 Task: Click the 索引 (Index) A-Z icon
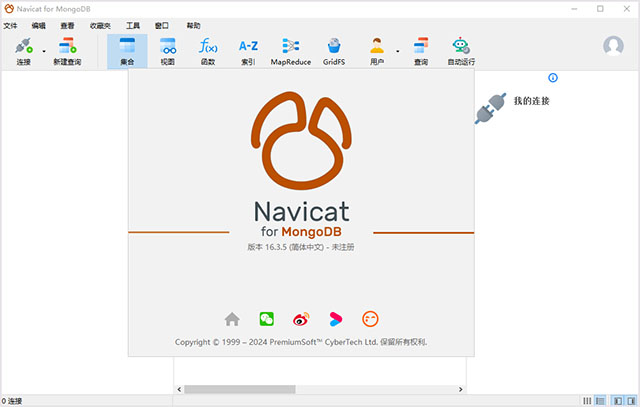click(x=248, y=50)
